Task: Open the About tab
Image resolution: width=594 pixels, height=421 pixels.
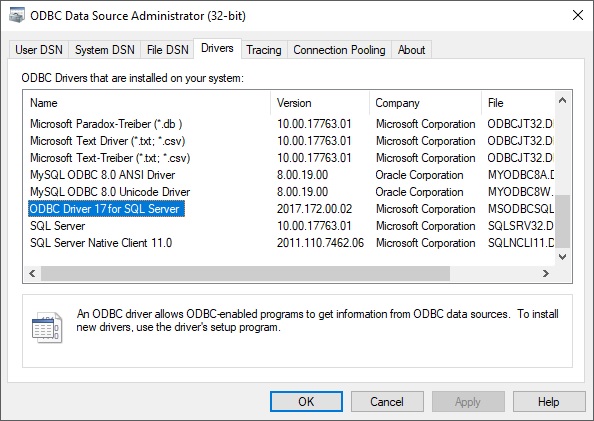Action: tap(411, 50)
